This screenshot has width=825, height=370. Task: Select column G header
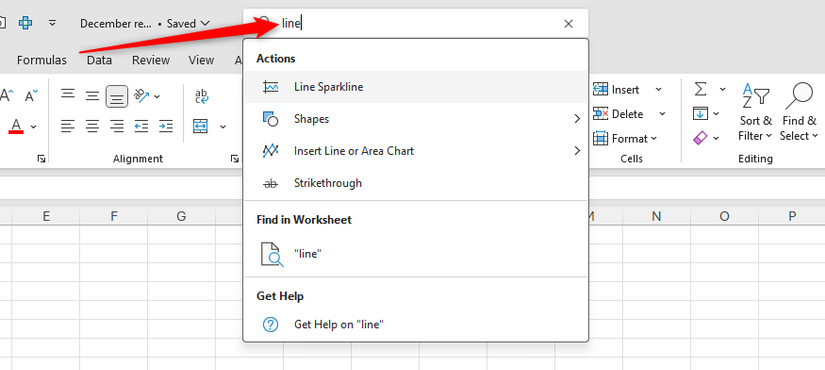point(182,216)
